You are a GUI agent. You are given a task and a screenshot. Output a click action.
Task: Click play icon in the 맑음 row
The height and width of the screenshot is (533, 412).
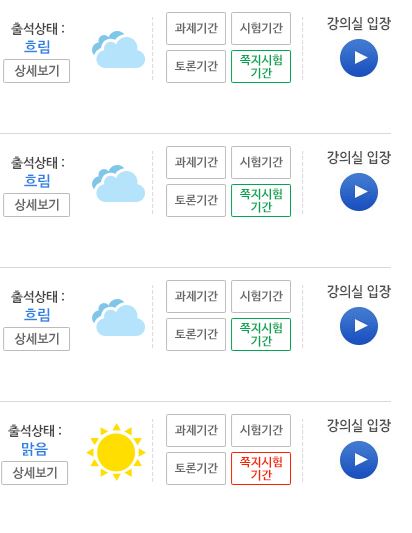(x=359, y=460)
